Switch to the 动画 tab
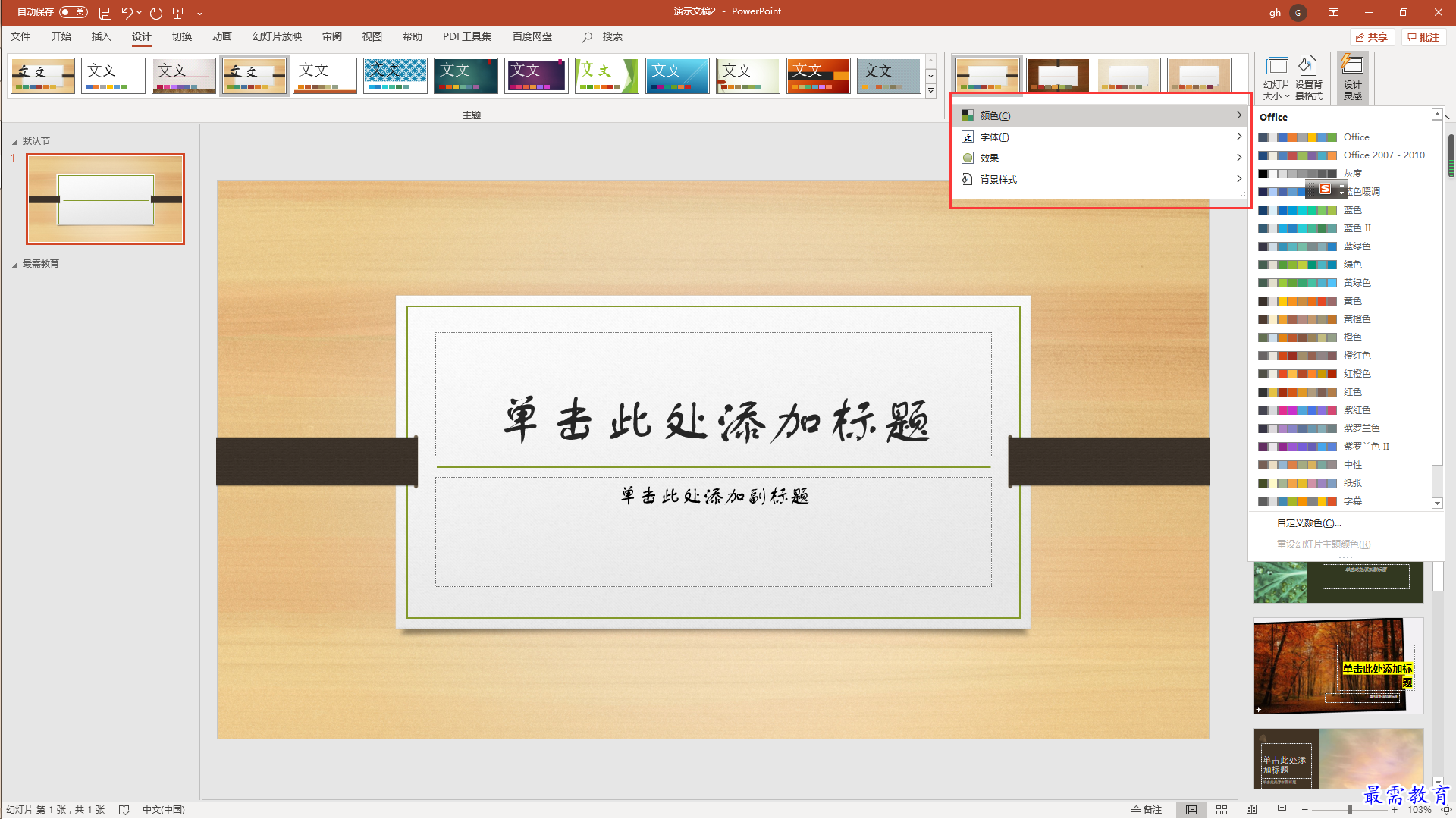This screenshot has width=1456, height=819. [221, 36]
